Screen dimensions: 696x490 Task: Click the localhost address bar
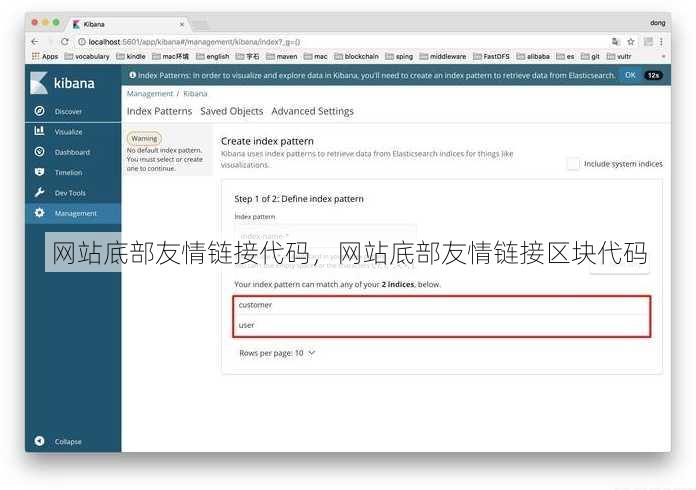(x=342, y=42)
